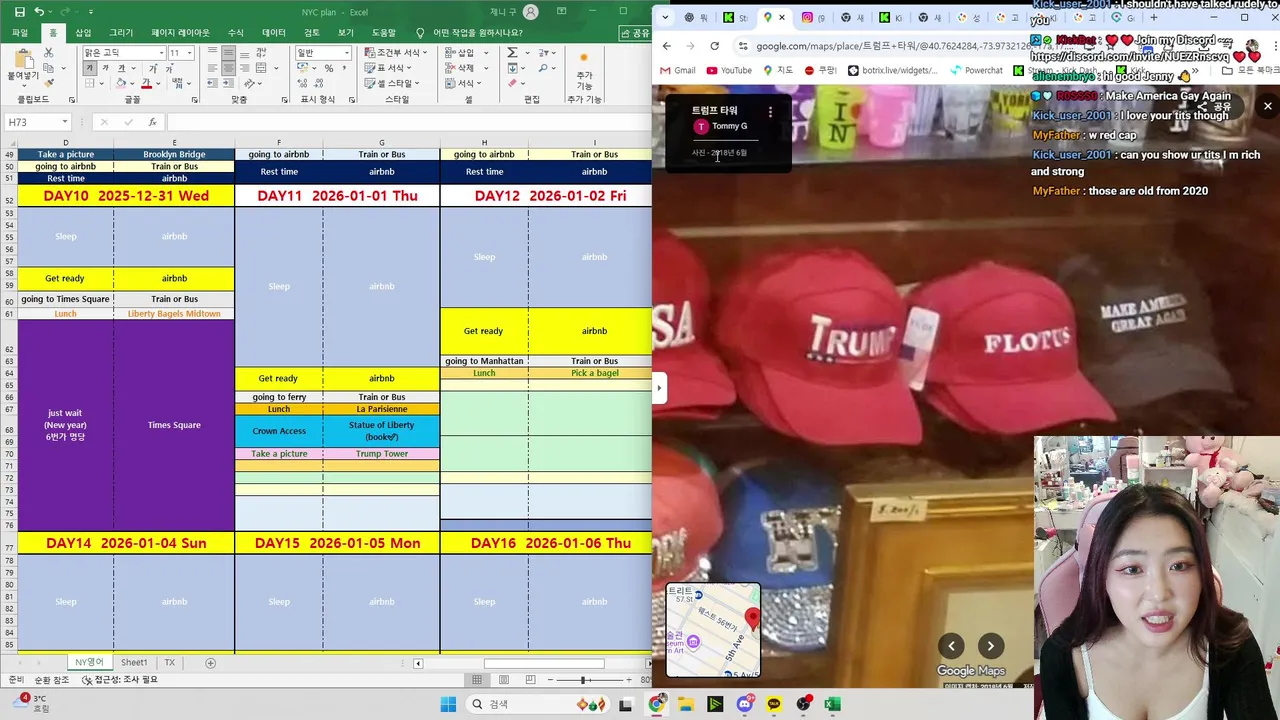Switch to the 보기 View tab
Viewport: 1280px width, 720px height.
[346, 33]
